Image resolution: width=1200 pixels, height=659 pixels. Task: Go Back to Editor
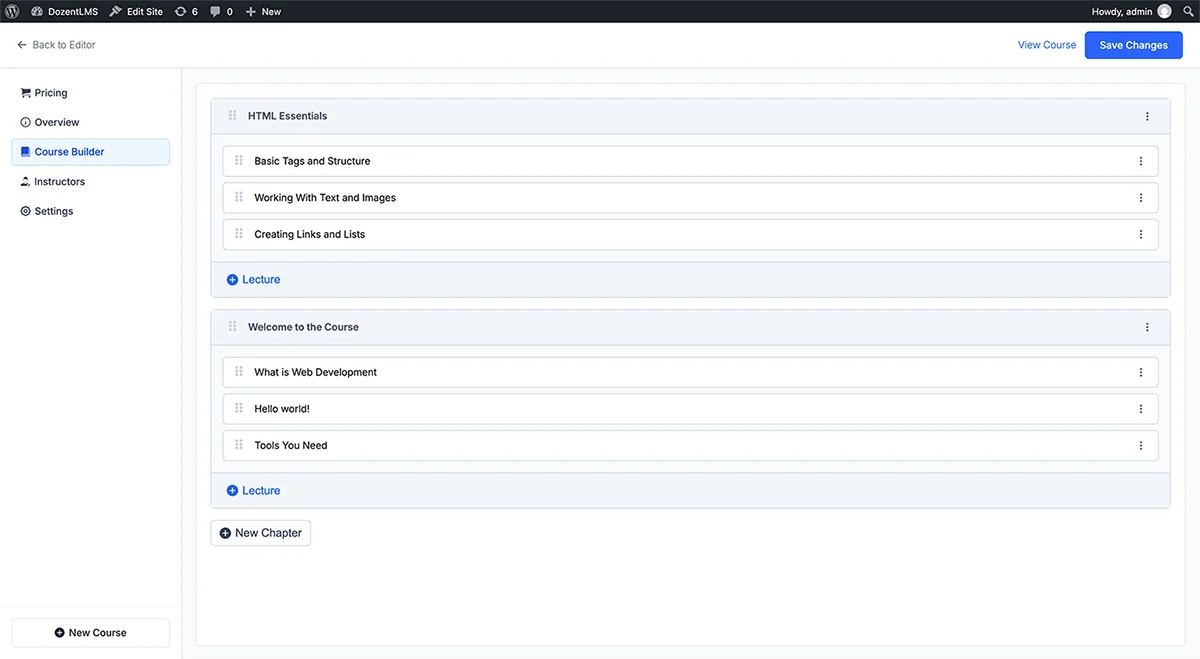click(56, 45)
